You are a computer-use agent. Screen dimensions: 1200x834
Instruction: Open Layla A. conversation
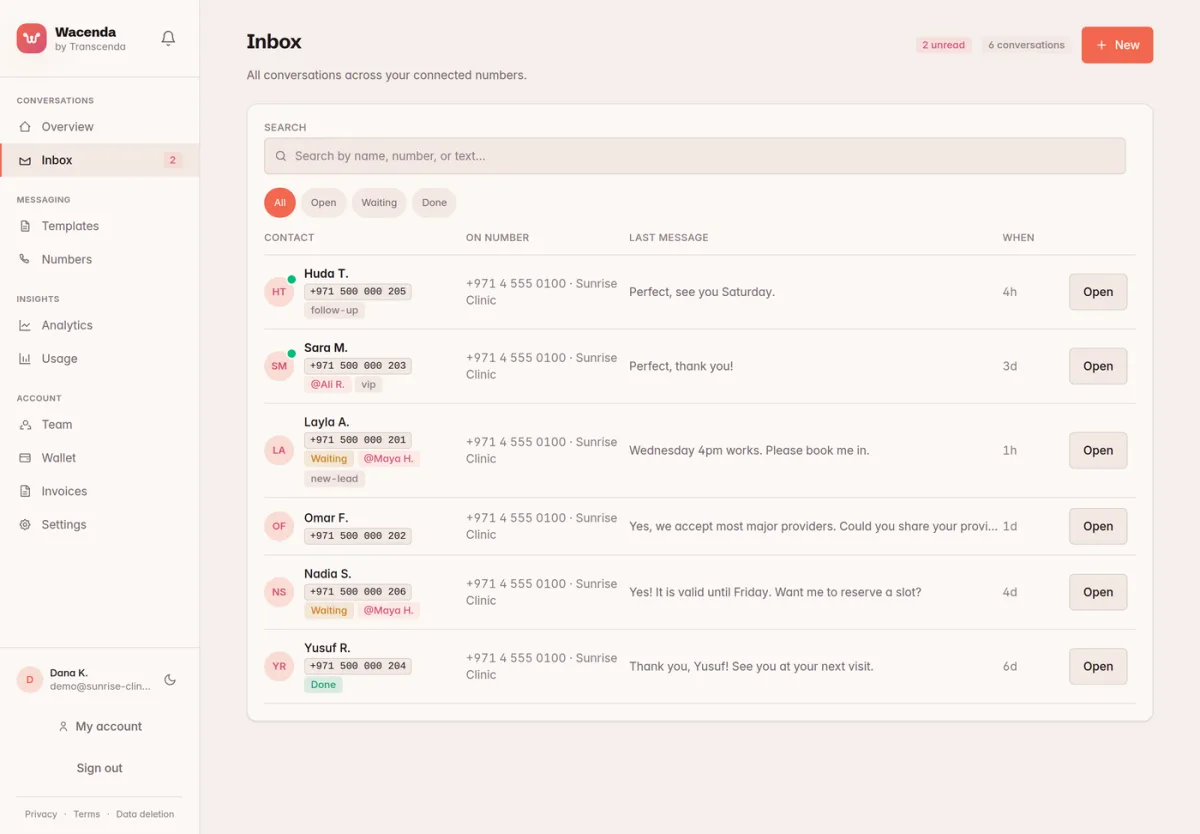pos(1098,450)
